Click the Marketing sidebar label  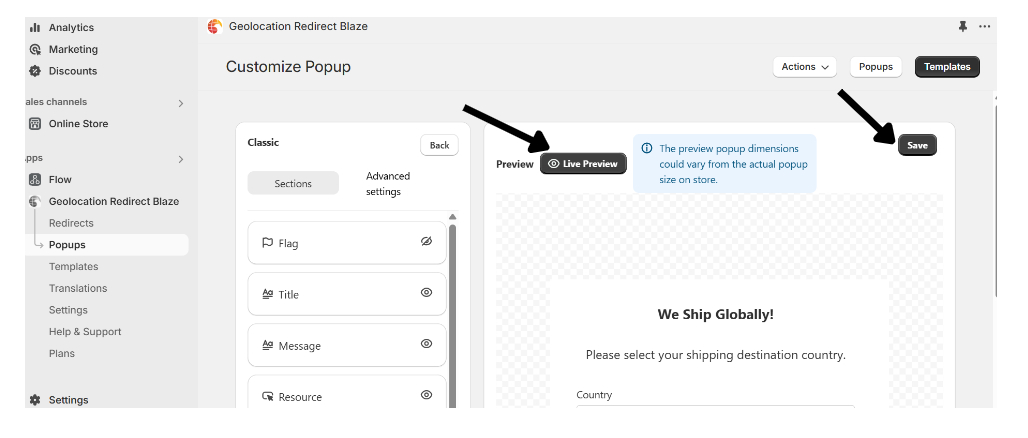pos(73,49)
